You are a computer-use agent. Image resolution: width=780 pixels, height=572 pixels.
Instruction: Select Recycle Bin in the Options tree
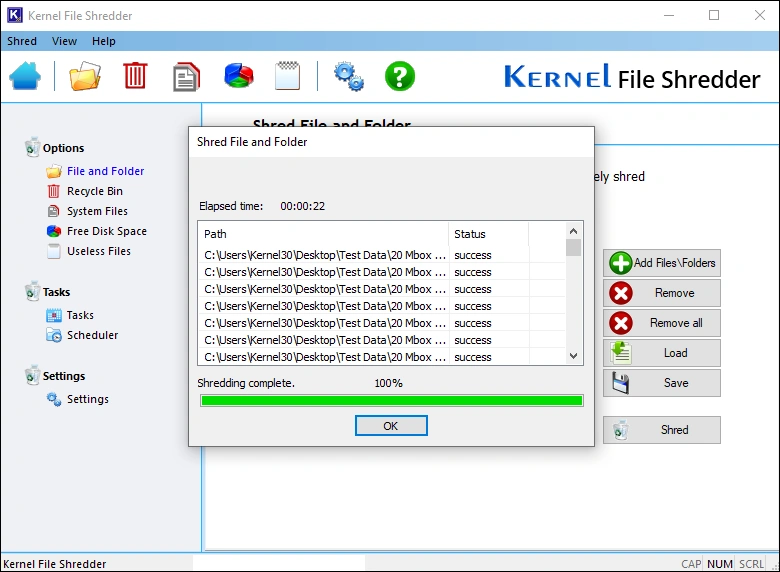point(94,191)
